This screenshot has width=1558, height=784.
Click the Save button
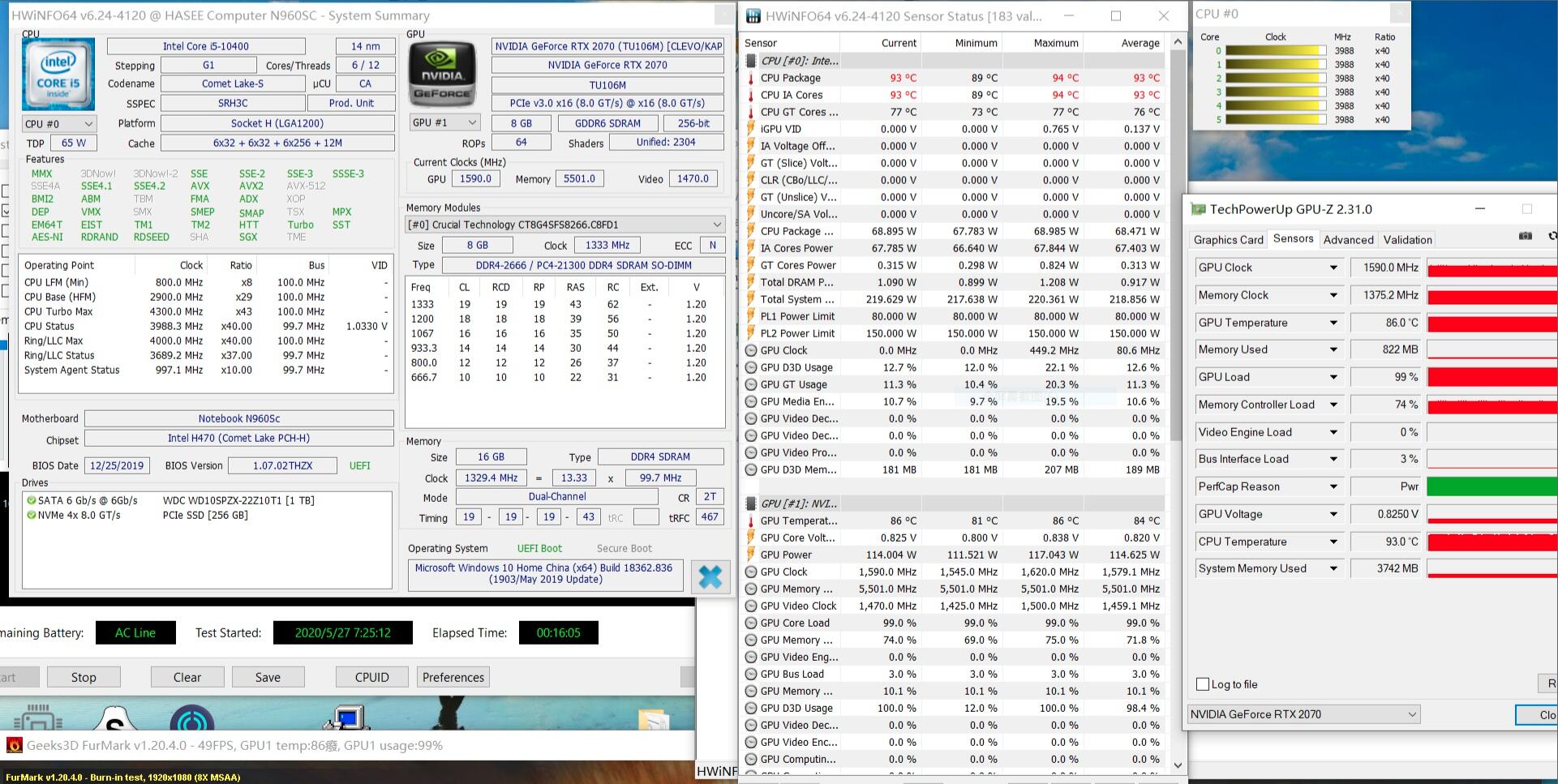(268, 678)
